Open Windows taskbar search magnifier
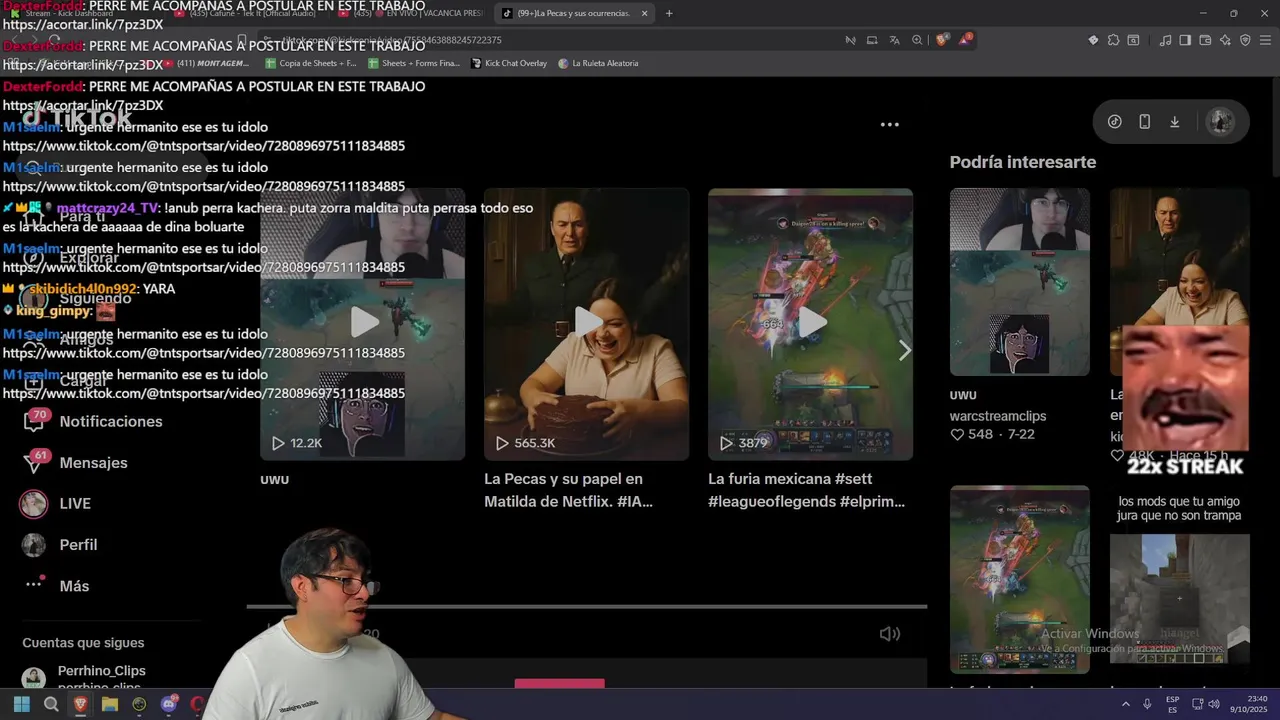 click(x=51, y=704)
